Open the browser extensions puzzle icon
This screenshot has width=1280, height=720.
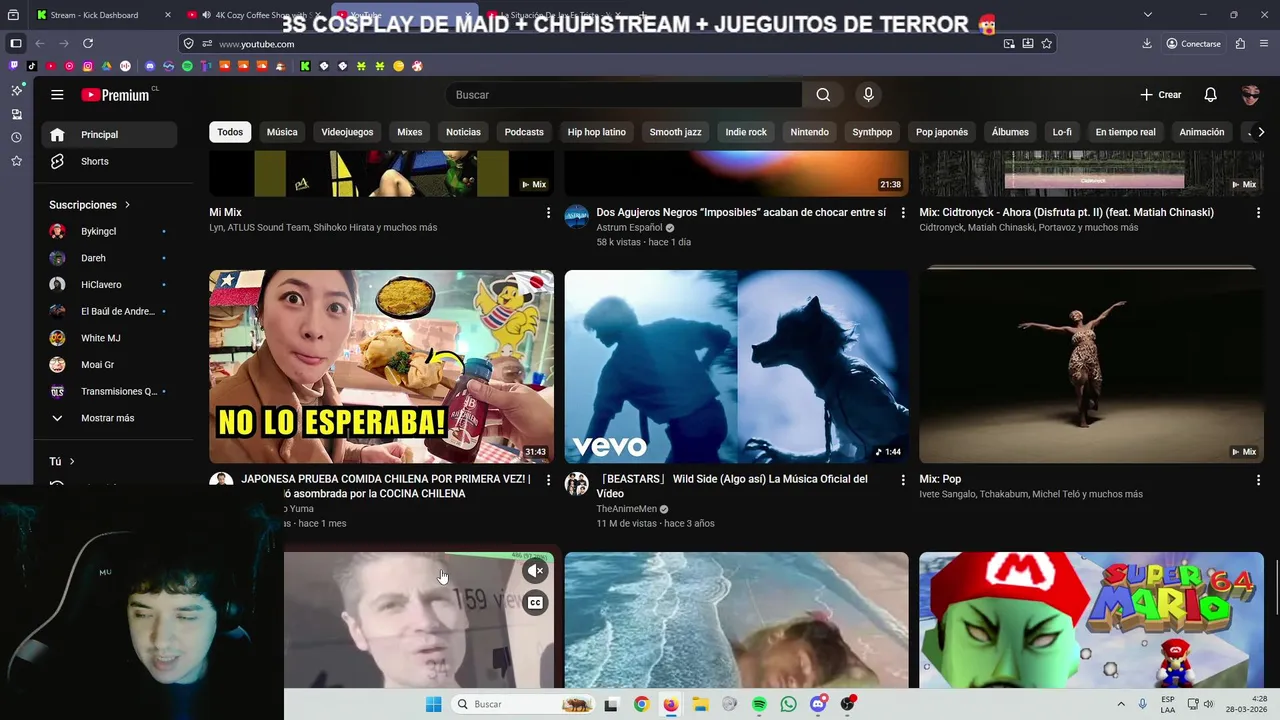tap(1240, 44)
